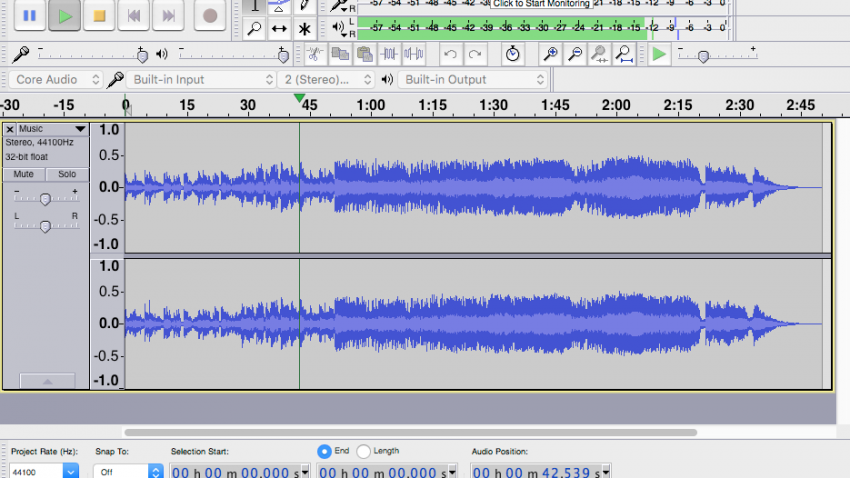Adjust the Music track gain slider
This screenshot has width=850, height=478.
(x=46, y=198)
